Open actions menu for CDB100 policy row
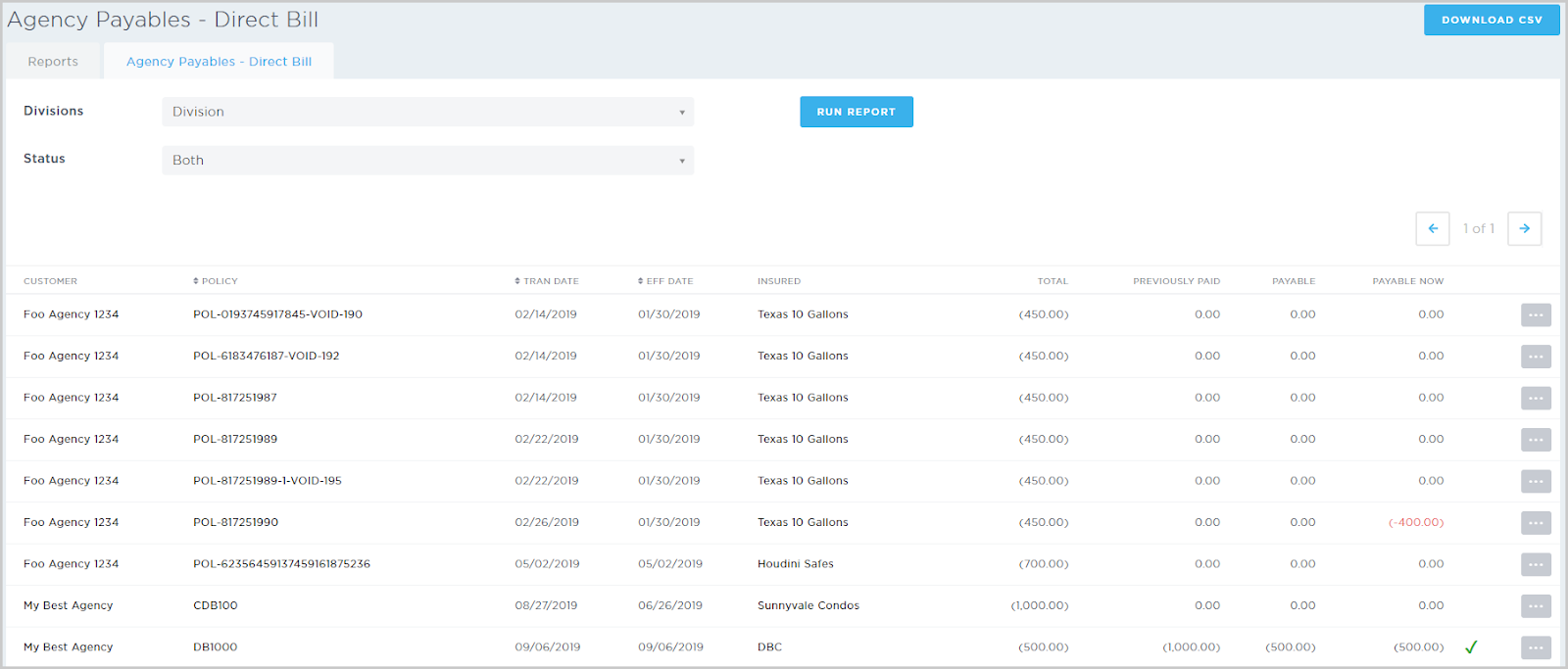 click(x=1535, y=606)
